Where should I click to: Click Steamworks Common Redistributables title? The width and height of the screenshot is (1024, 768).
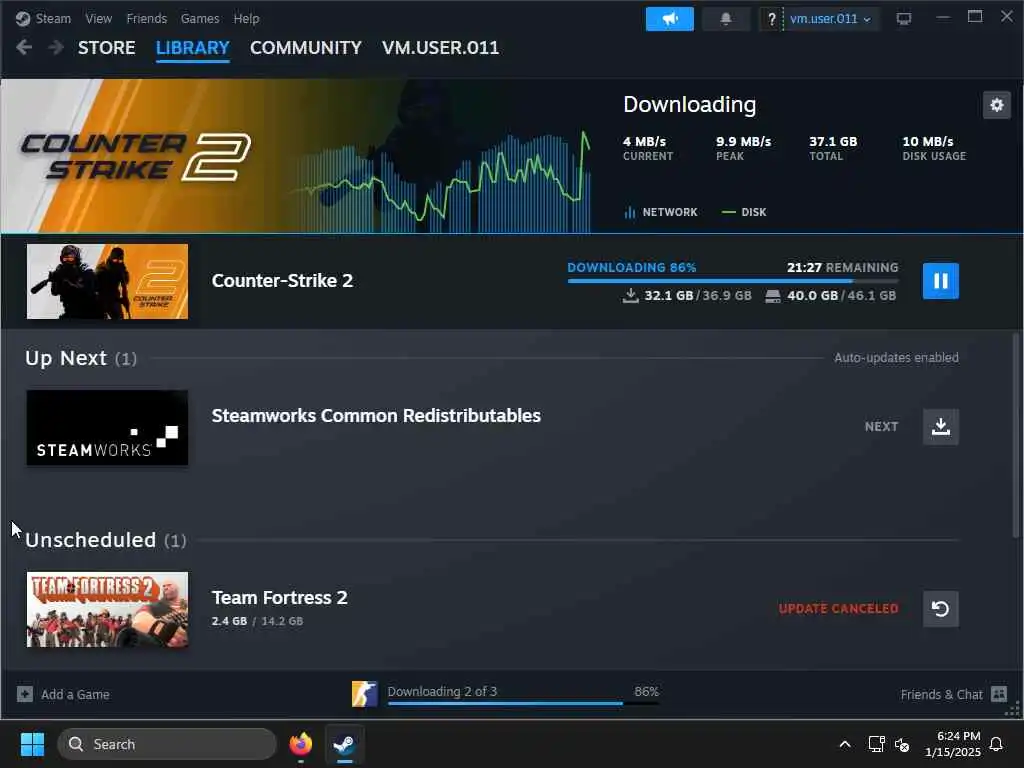click(376, 416)
